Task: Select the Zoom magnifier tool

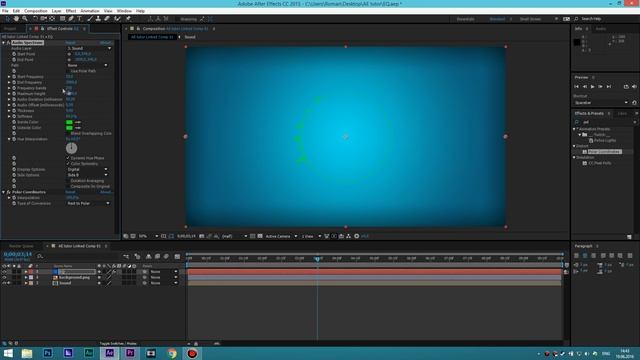Action: tap(25, 19)
